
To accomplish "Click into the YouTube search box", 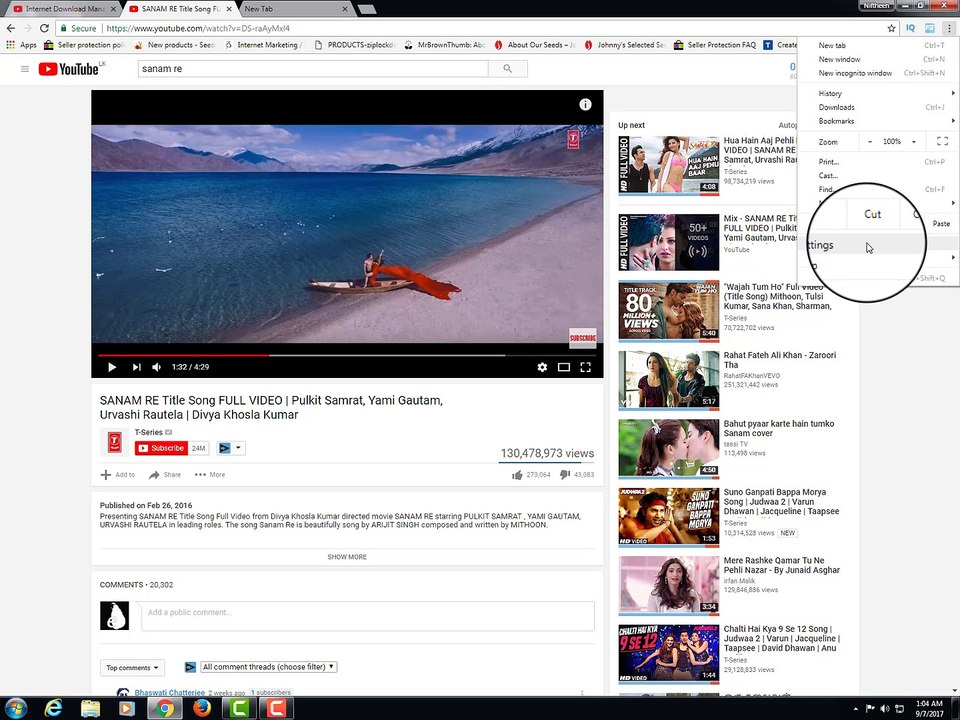I will (313, 69).
